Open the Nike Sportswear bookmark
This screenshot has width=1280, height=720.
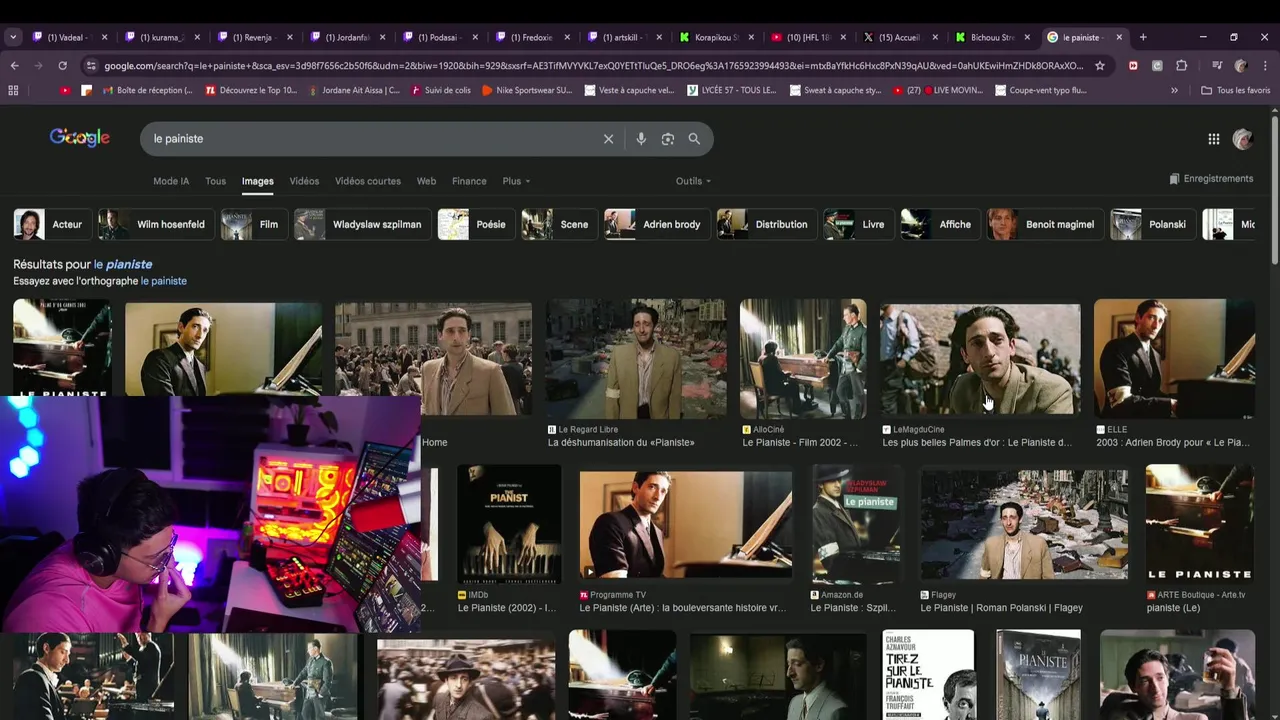coord(527,90)
